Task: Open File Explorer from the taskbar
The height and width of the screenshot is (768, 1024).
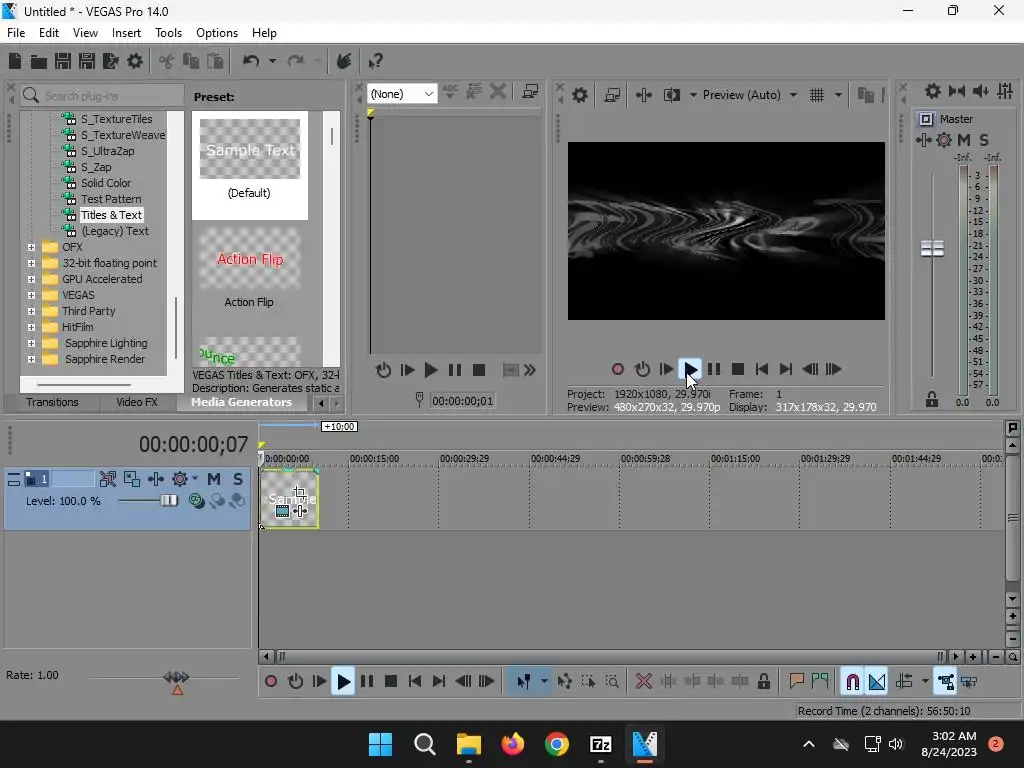Action: [x=469, y=744]
